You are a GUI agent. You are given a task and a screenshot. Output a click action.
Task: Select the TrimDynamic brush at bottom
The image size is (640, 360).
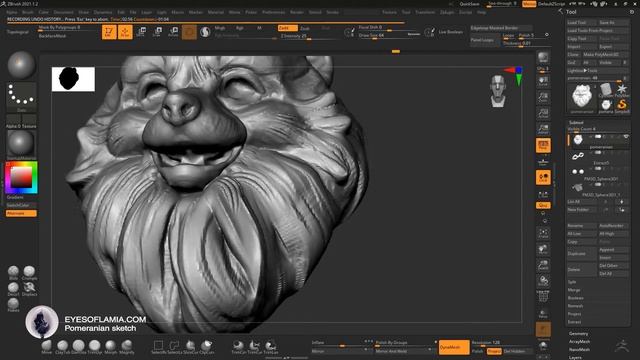(x=94, y=347)
